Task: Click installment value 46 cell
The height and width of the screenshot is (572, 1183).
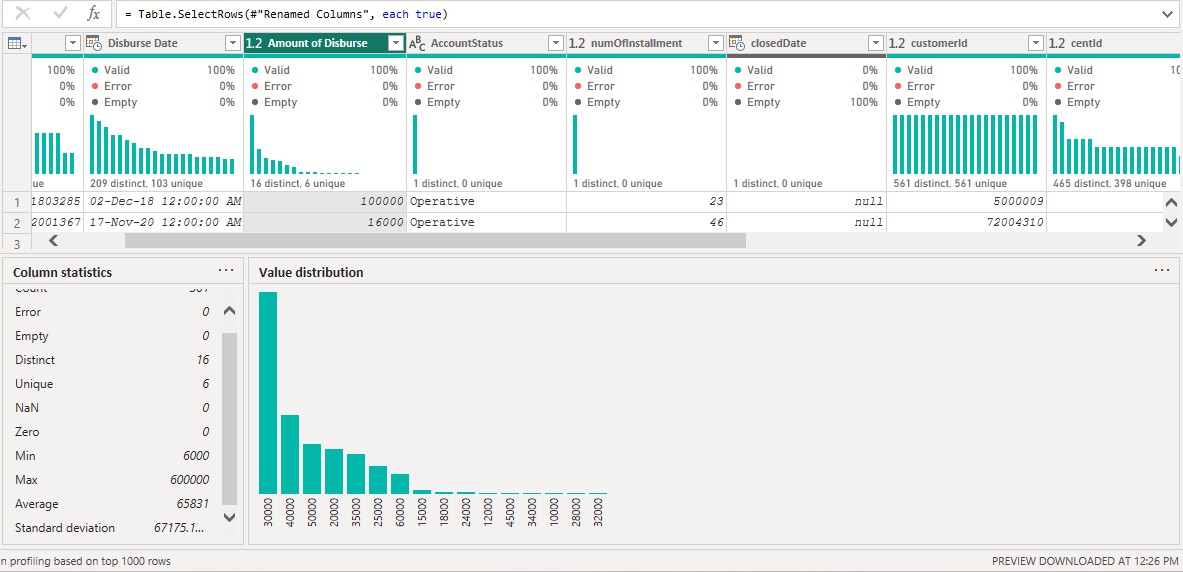Action: pyautogui.click(x=646, y=223)
